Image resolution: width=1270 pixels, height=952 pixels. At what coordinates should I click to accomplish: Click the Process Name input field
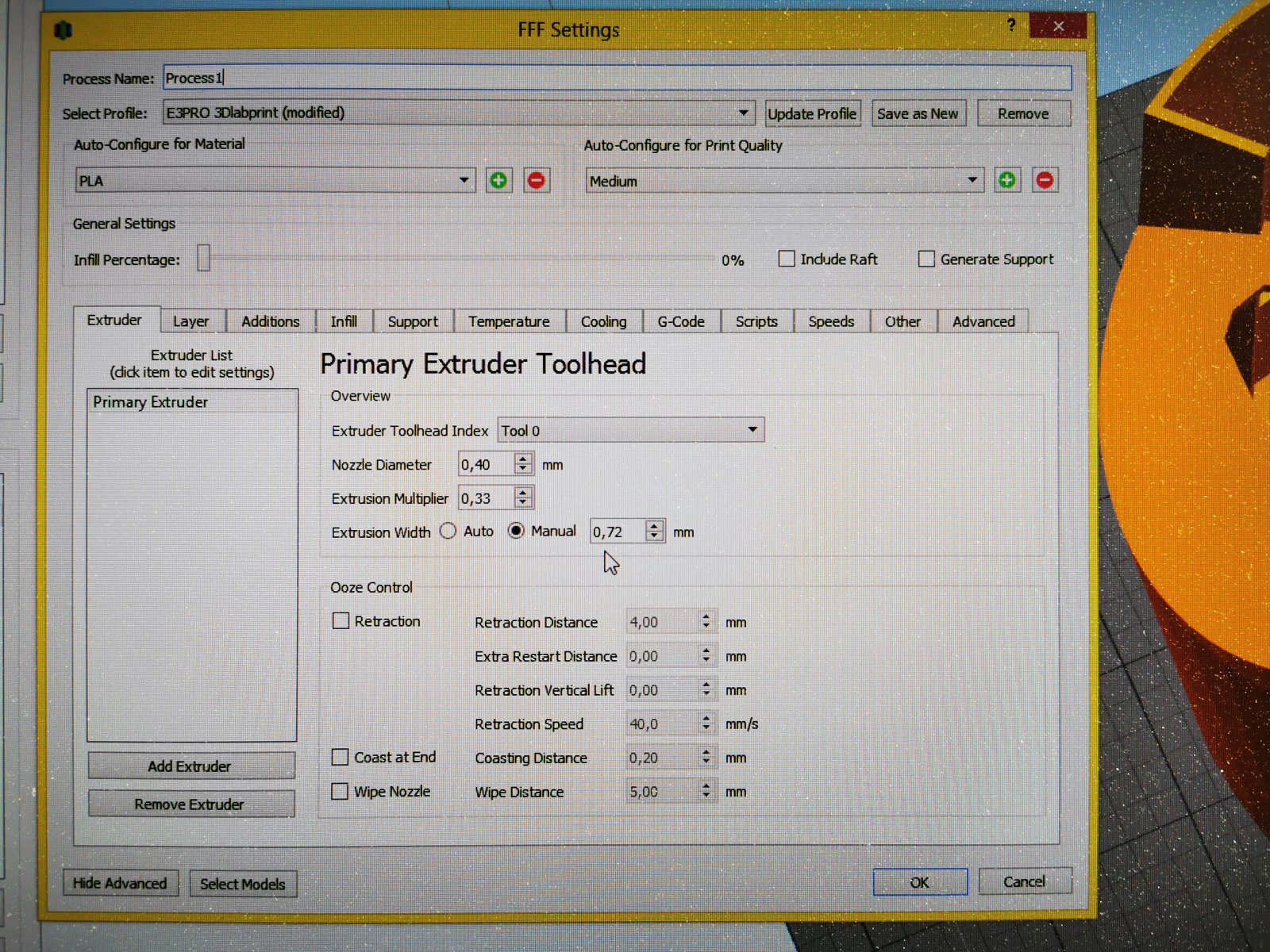click(617, 78)
